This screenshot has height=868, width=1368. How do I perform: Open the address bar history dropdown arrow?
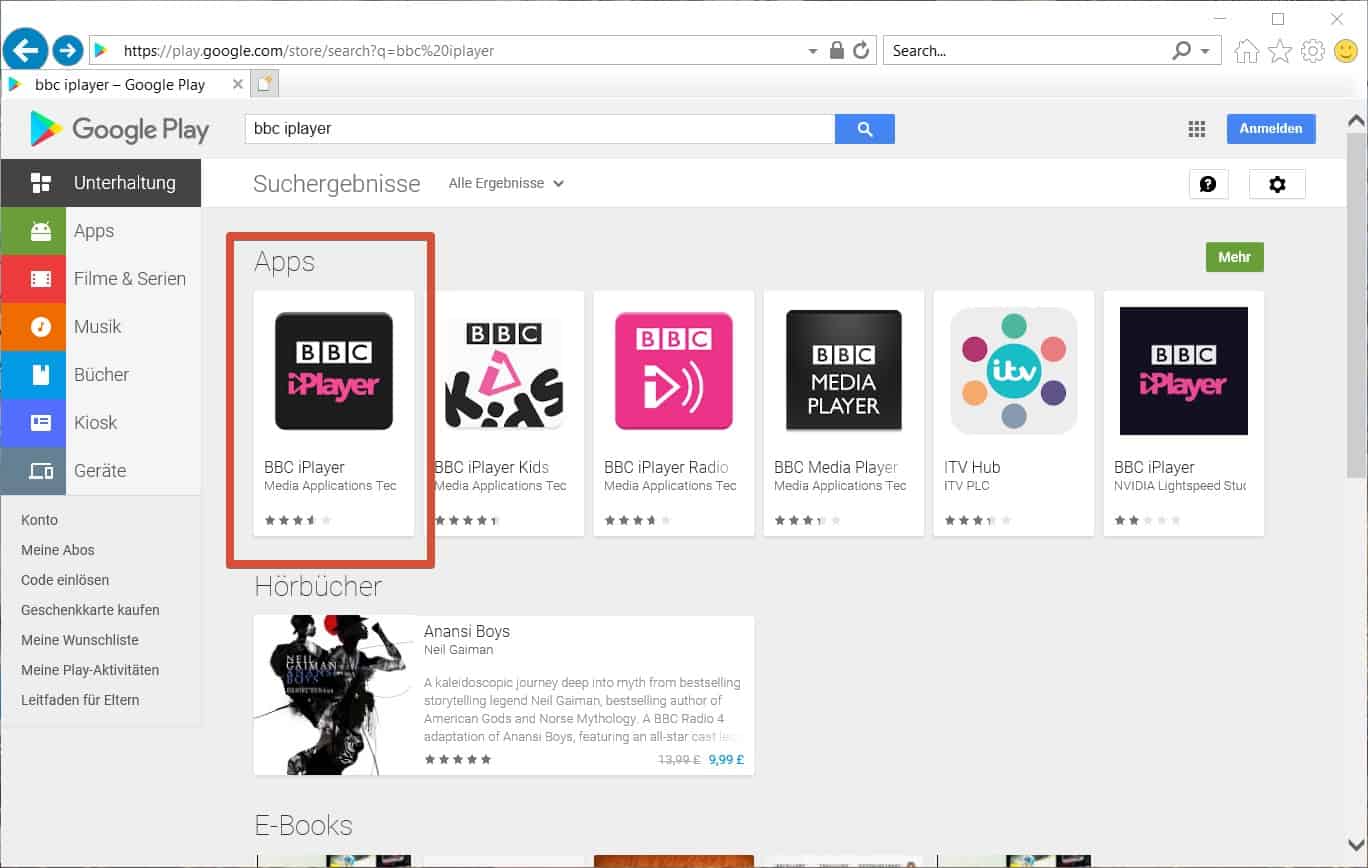tap(813, 50)
